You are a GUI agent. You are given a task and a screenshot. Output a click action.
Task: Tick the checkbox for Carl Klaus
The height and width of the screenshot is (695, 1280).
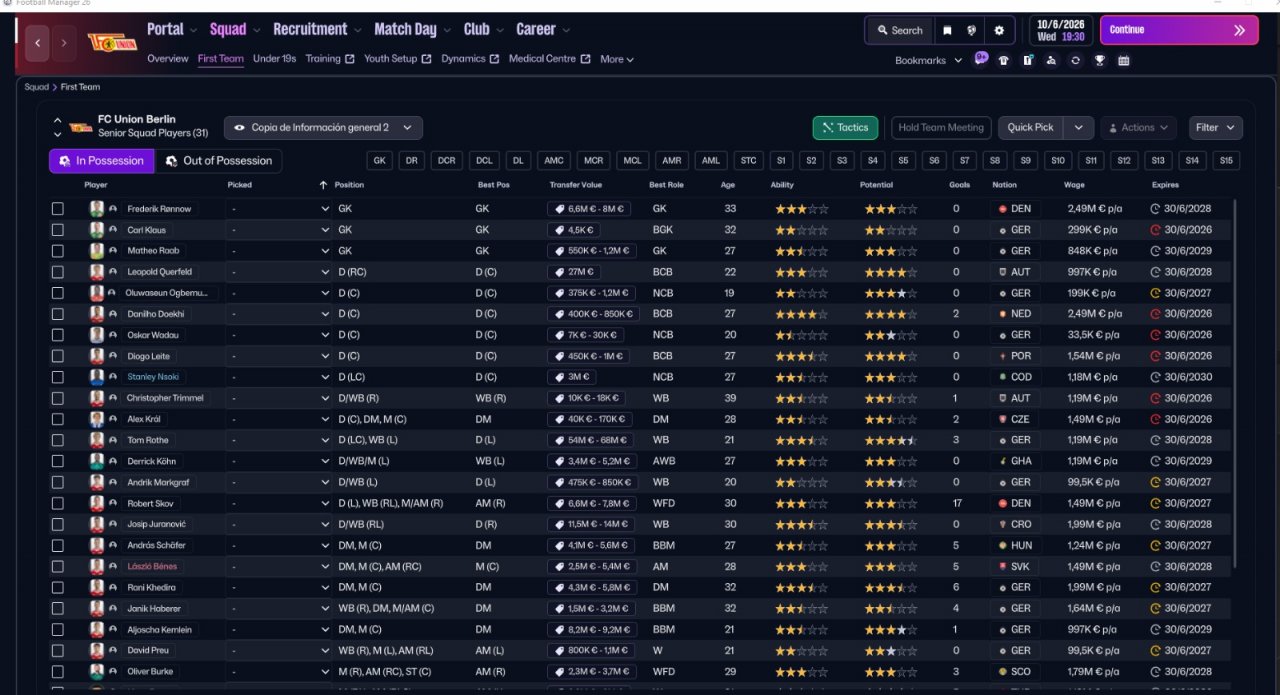pyautogui.click(x=57, y=230)
